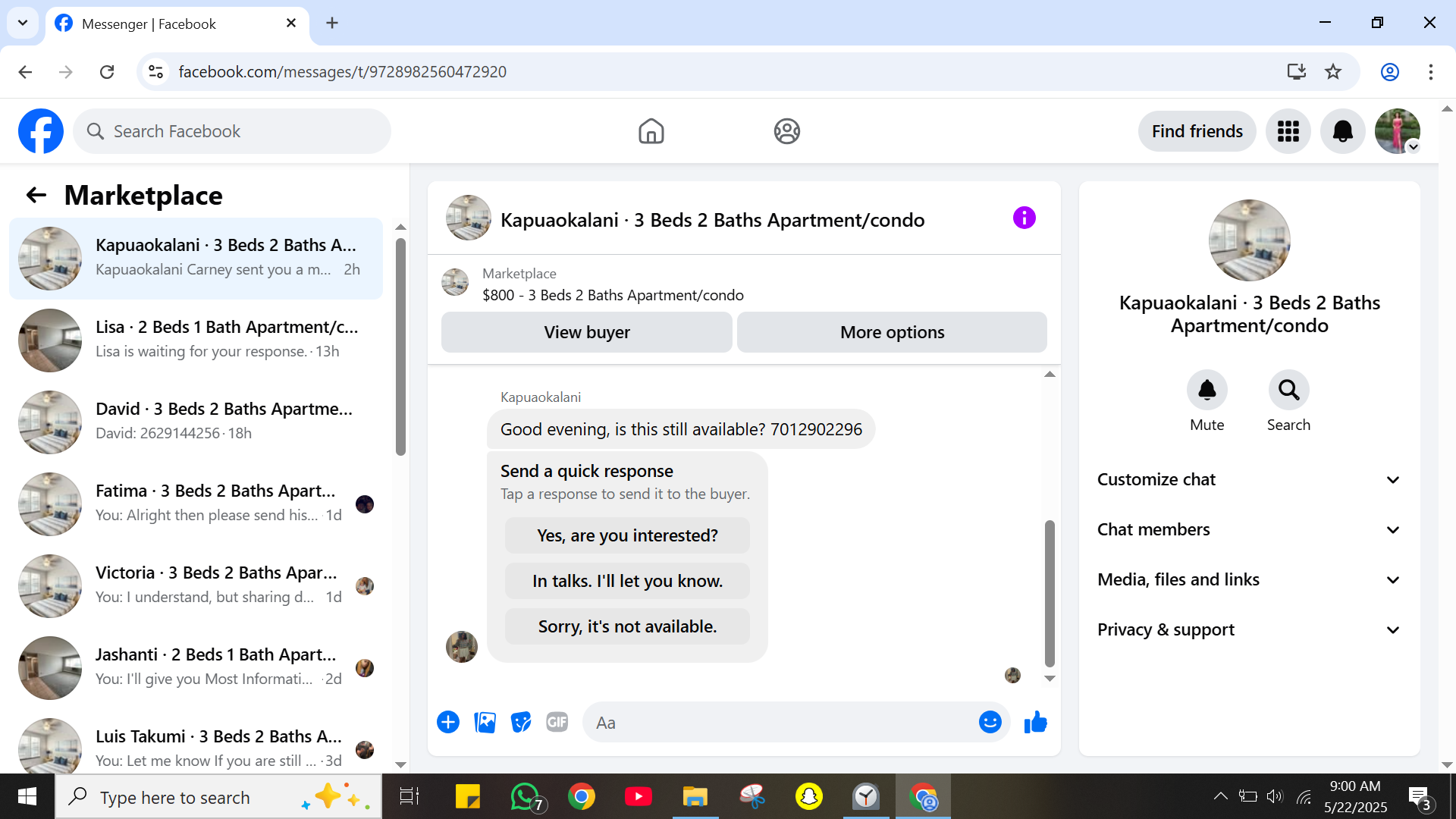Click the $800 listing title link
The height and width of the screenshot is (819, 1456).
[x=613, y=295]
